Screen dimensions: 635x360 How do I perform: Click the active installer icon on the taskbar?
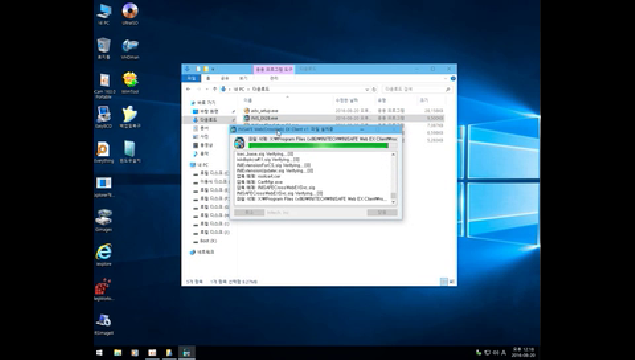point(187,353)
